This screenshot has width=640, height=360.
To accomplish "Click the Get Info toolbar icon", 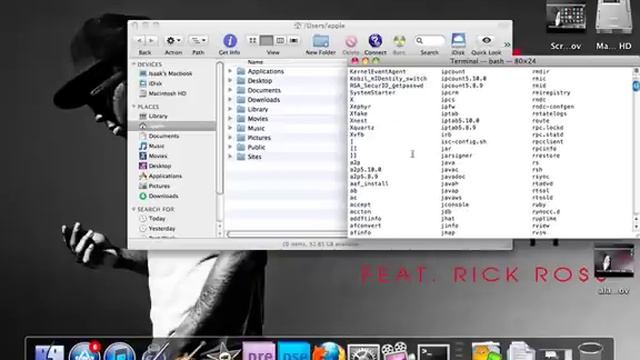I will point(230,41).
